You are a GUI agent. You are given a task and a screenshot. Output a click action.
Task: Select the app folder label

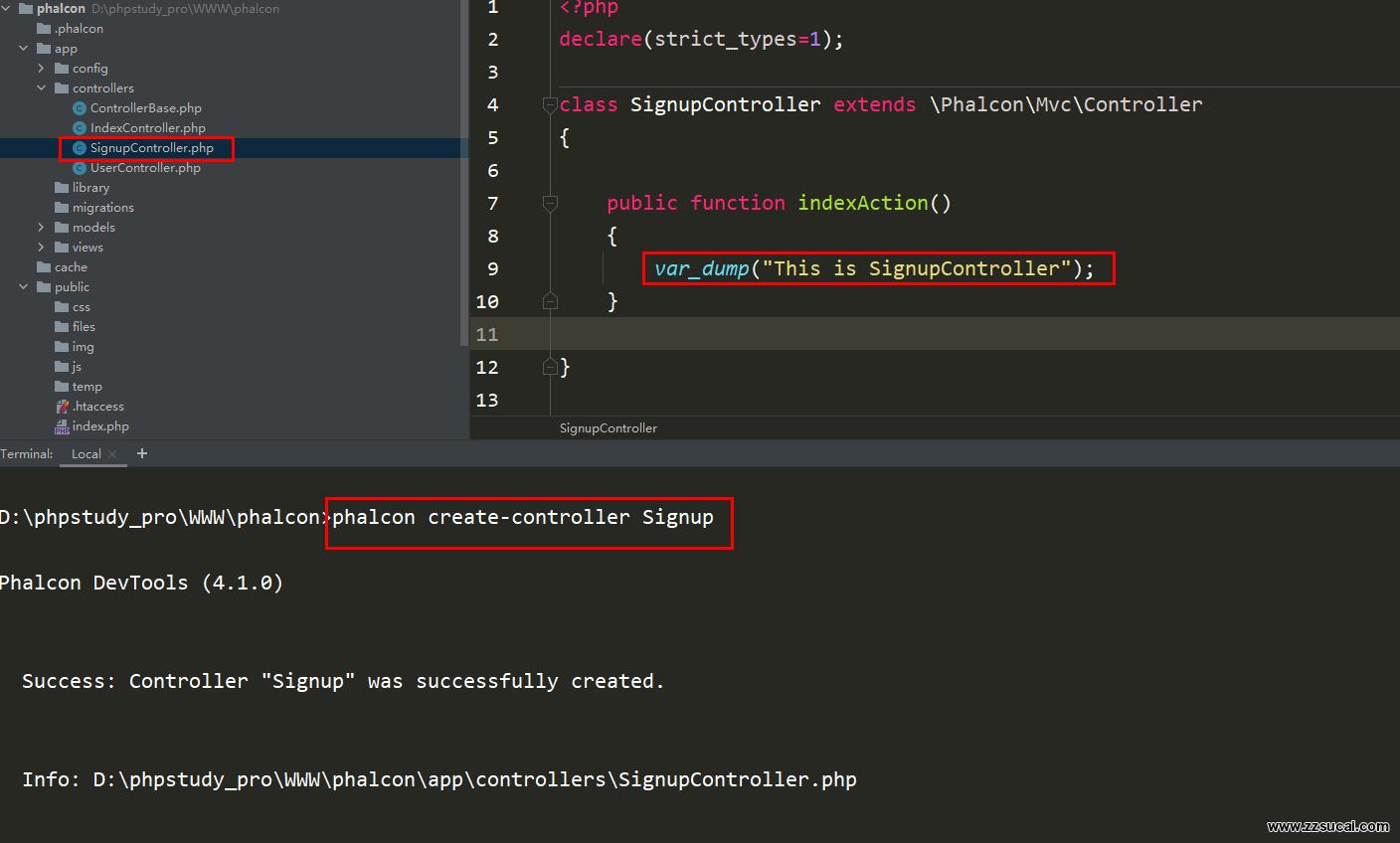coord(66,49)
